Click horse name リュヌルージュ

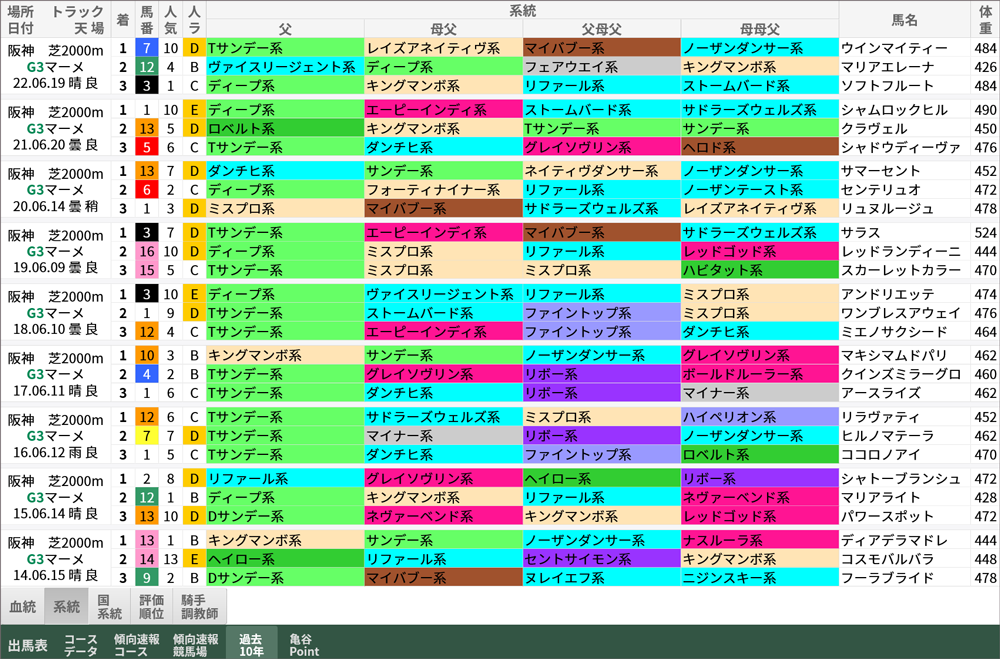click(887, 209)
